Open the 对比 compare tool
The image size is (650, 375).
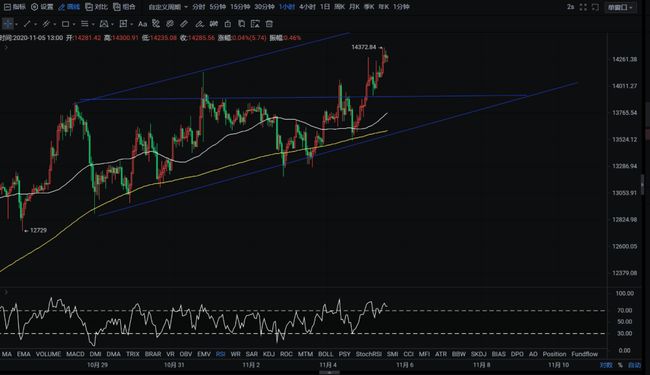pyautogui.click(x=96, y=7)
